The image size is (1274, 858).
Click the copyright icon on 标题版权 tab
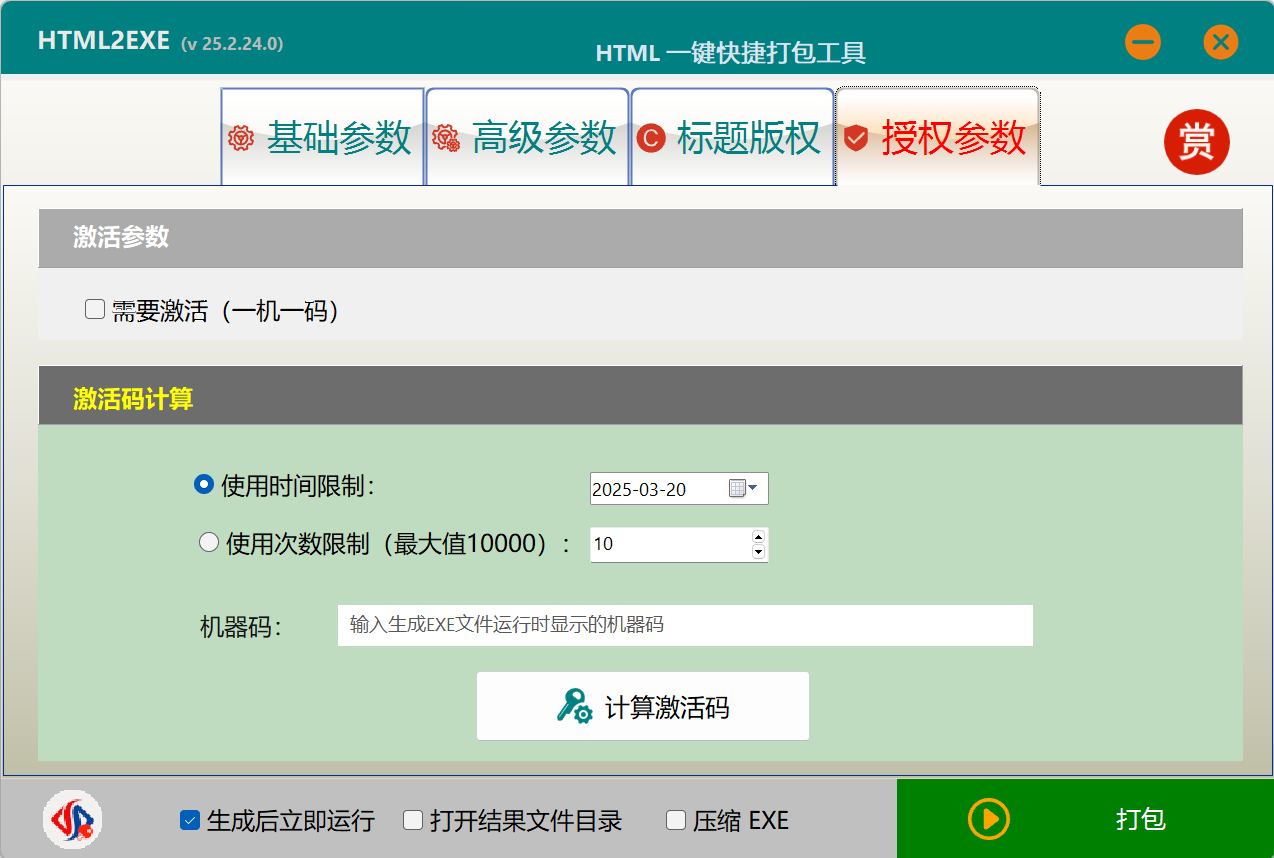click(x=651, y=138)
